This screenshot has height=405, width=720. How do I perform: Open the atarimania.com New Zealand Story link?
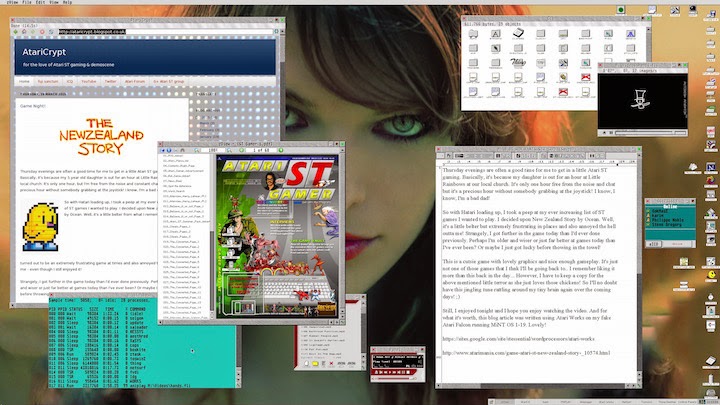coord(526,353)
